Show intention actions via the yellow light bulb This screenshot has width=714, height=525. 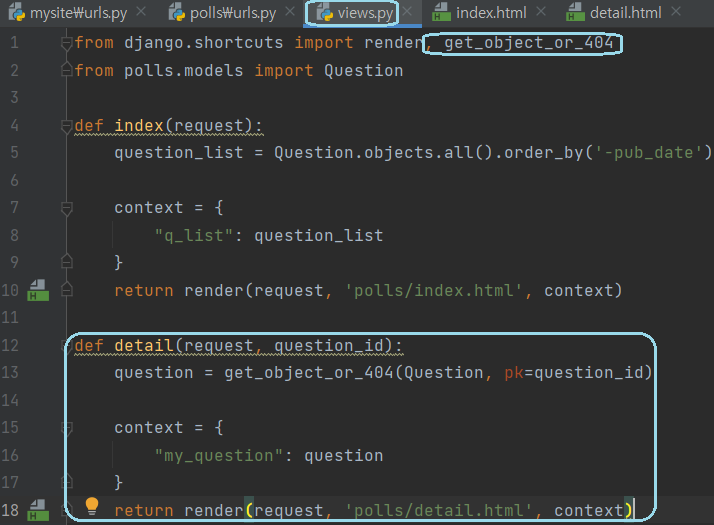[92, 506]
